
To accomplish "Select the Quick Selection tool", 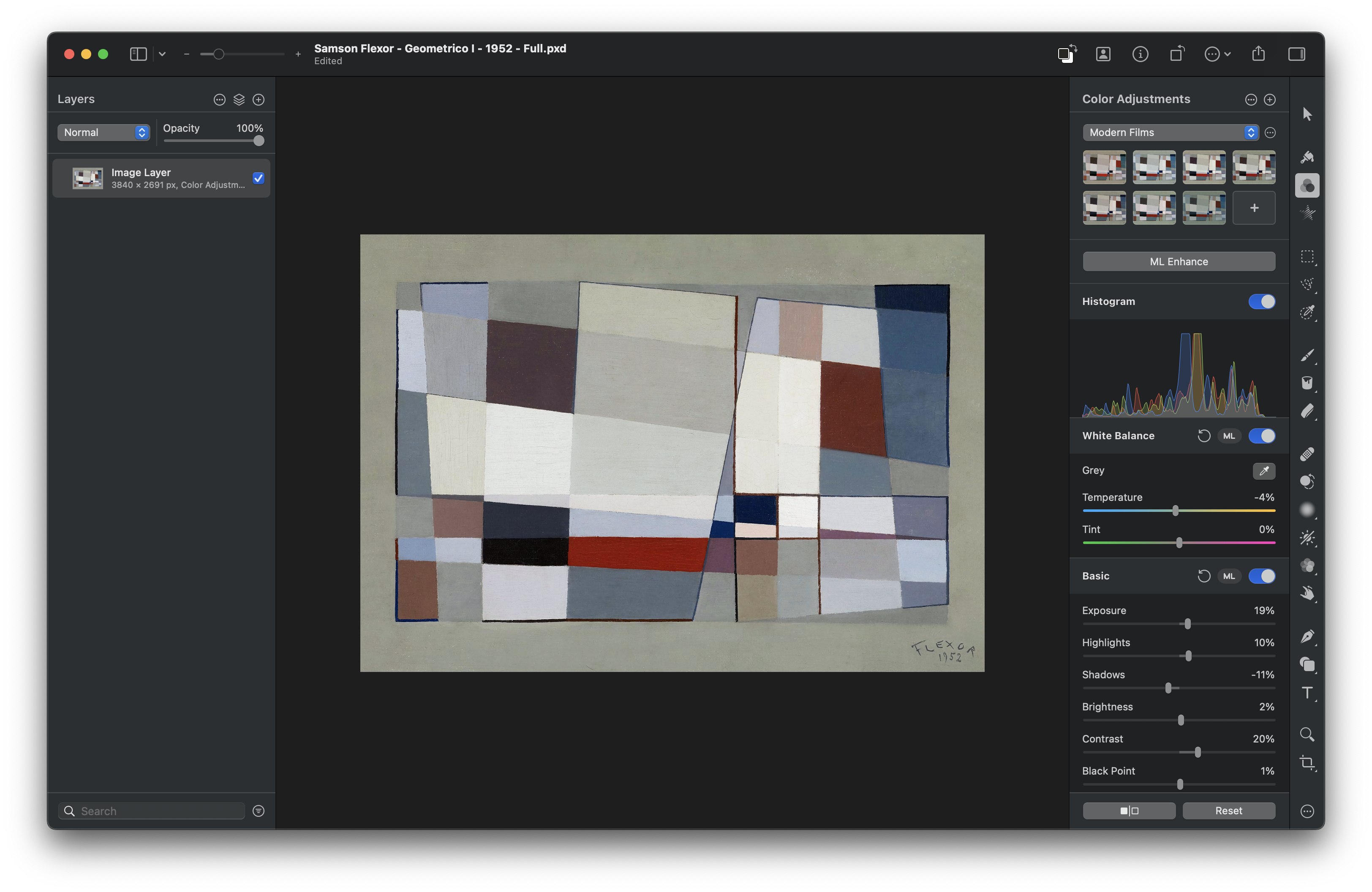I will click(1307, 313).
